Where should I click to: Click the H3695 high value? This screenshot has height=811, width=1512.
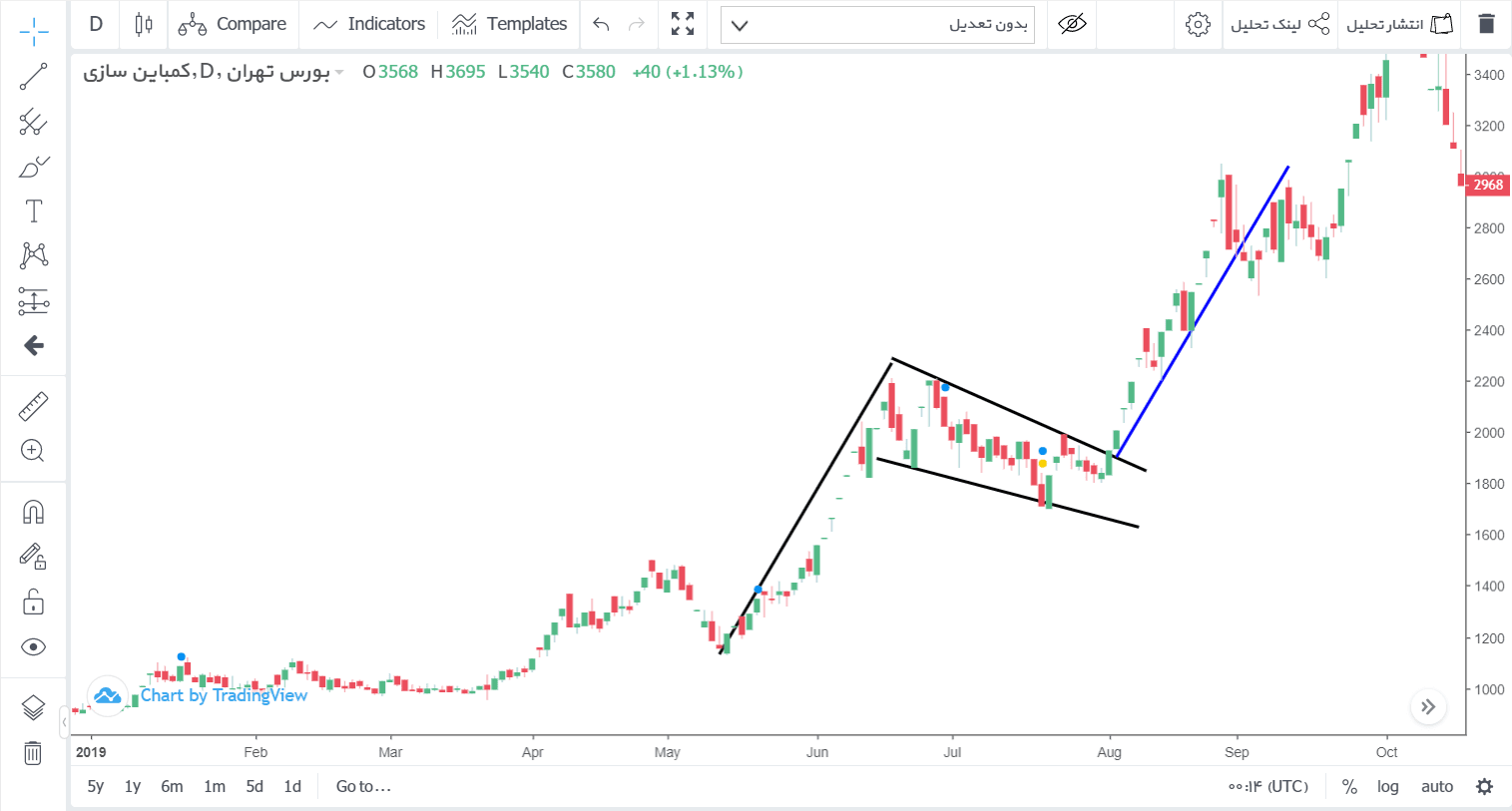[x=457, y=72]
